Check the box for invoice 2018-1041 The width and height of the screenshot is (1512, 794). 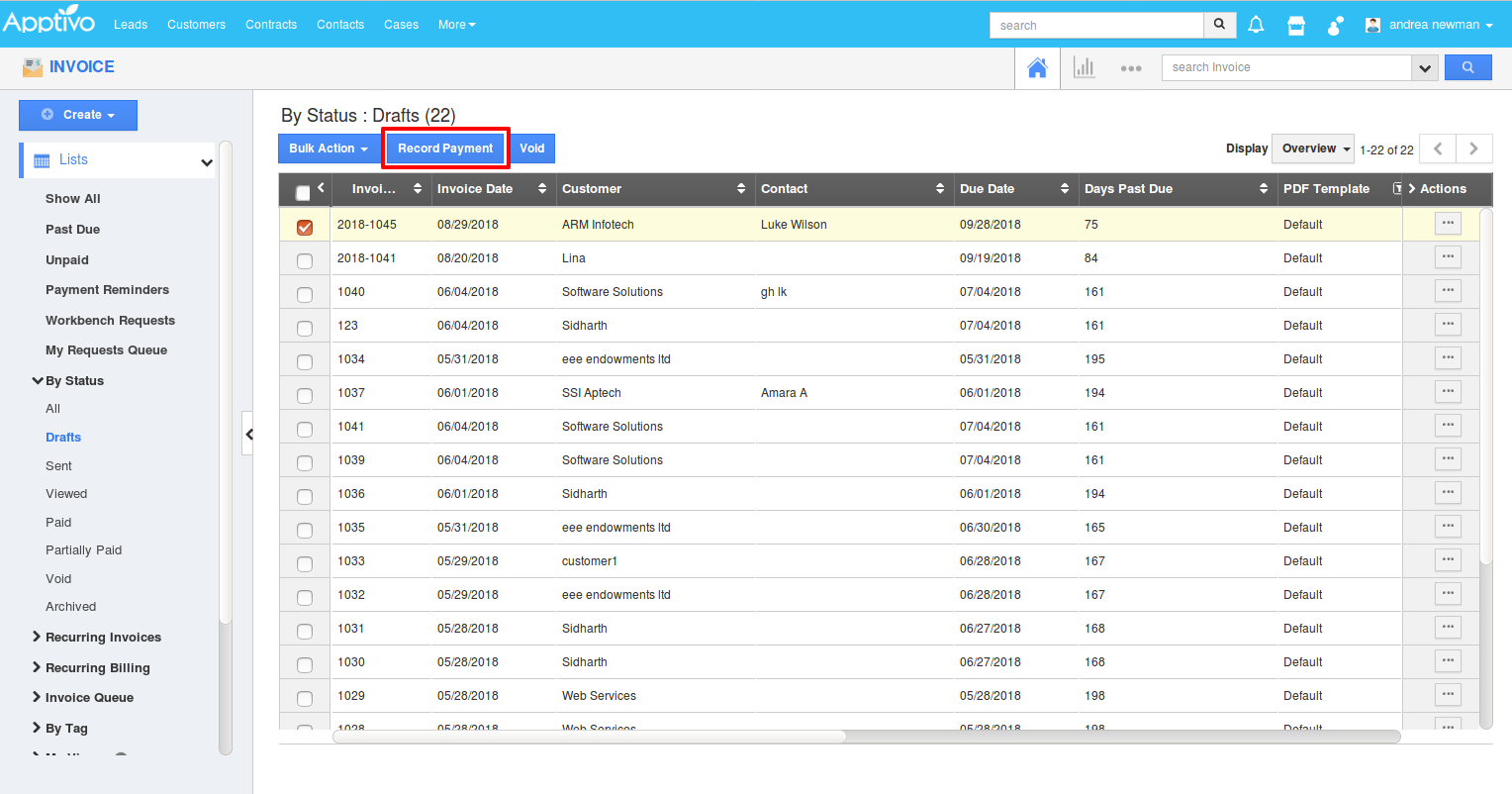[x=305, y=260]
